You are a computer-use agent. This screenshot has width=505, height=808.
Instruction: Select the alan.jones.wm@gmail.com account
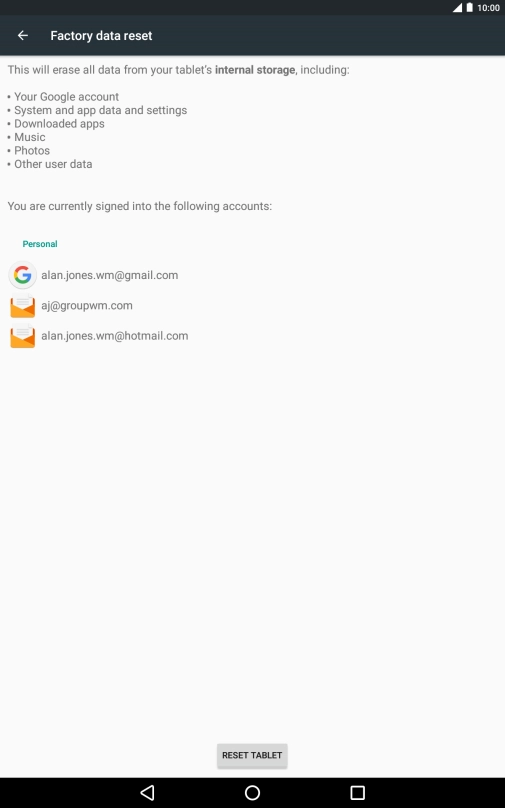(110, 275)
